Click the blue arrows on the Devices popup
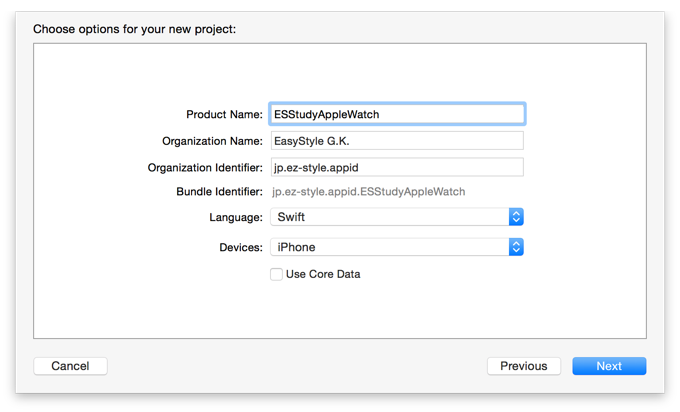Screen dimensions: 680x412 click(x=516, y=247)
